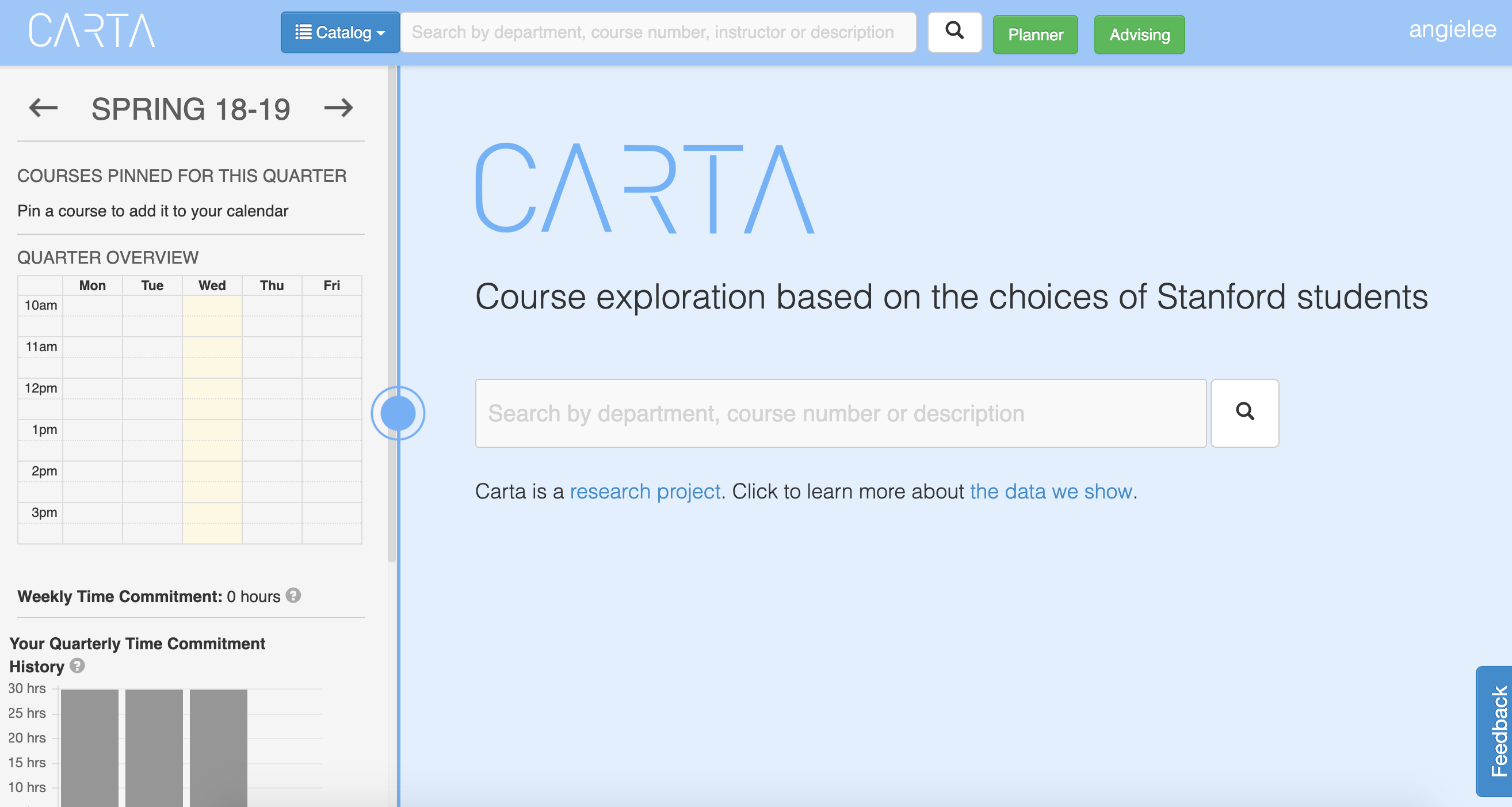The height and width of the screenshot is (807, 1512).
Task: Click the large CARTA logo on main page
Action: click(x=644, y=189)
